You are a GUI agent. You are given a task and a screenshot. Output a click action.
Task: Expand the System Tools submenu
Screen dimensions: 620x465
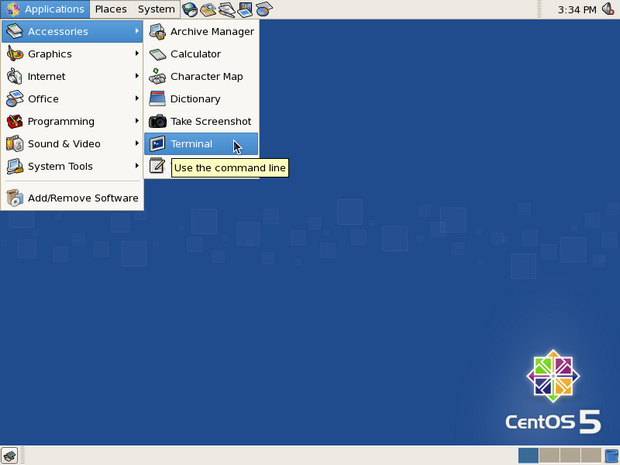click(x=72, y=166)
